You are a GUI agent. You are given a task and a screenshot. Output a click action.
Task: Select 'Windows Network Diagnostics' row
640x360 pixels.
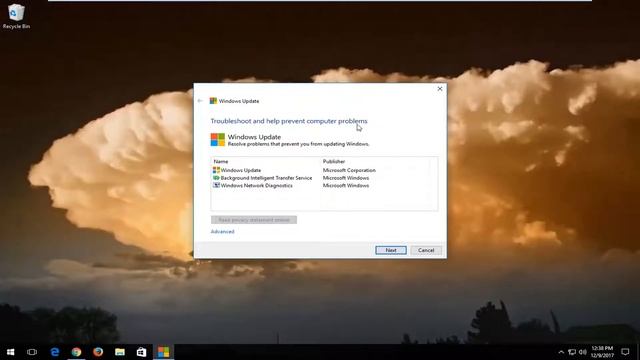324,185
